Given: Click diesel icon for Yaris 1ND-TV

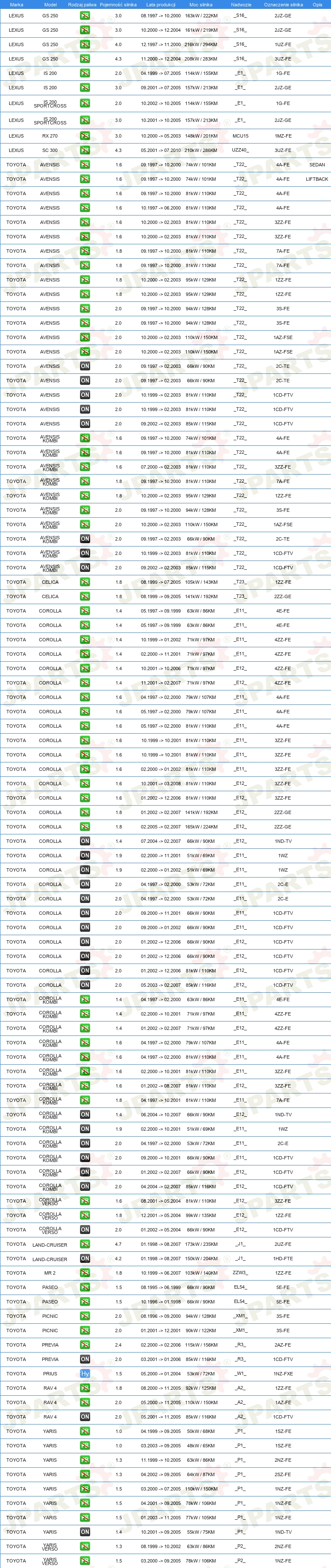Looking at the screenshot, I should [x=85, y=1532].
